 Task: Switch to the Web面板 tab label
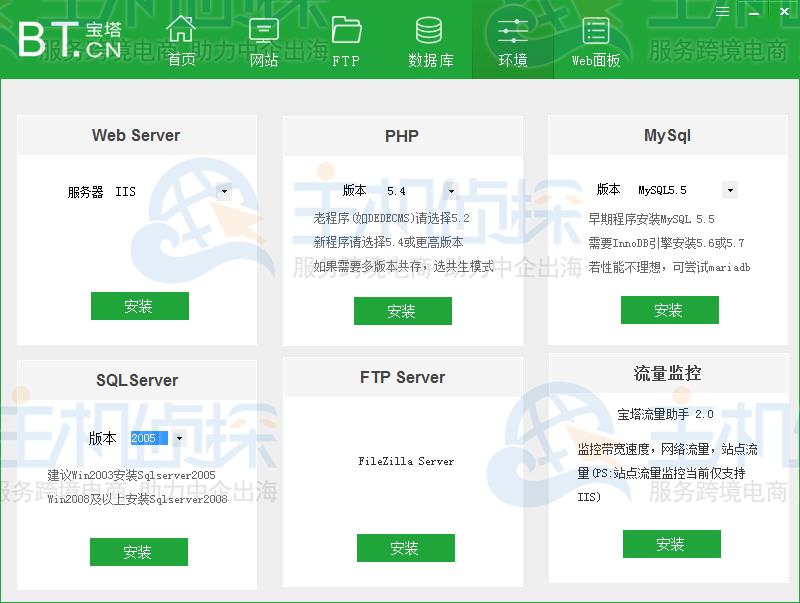(x=596, y=60)
